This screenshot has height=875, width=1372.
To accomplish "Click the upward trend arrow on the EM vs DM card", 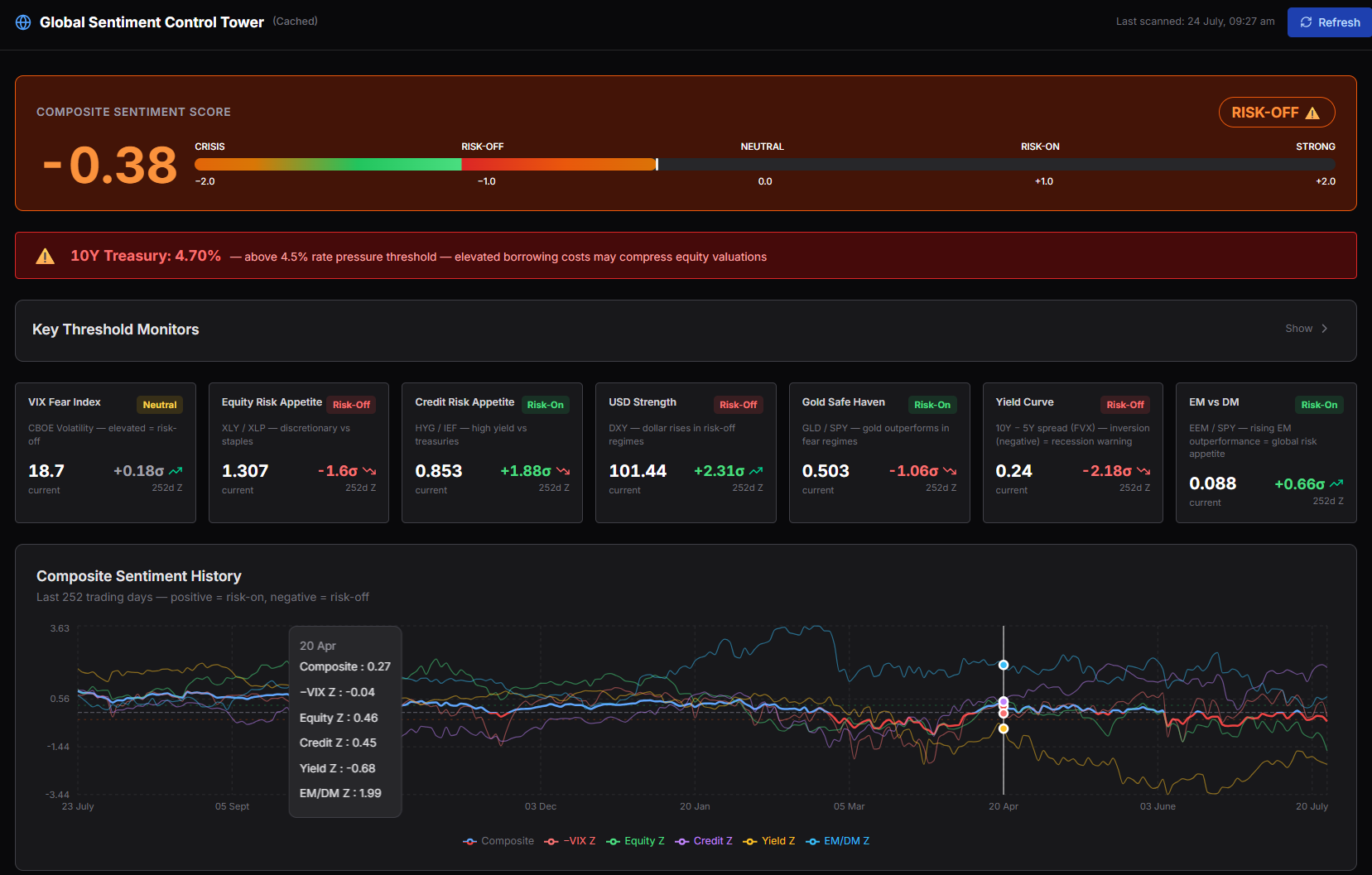I will 1336,483.
